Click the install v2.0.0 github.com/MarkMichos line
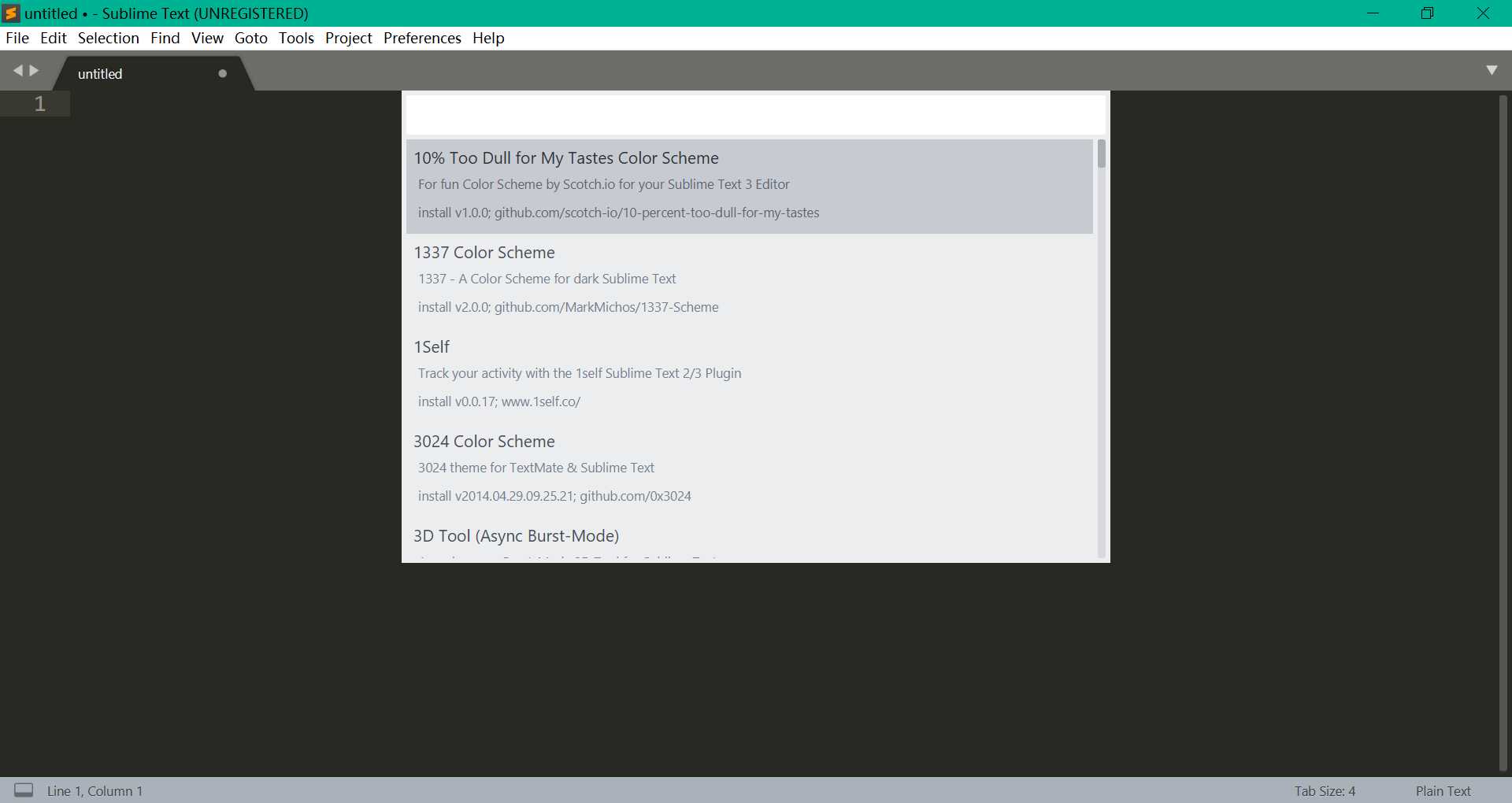 [568, 307]
